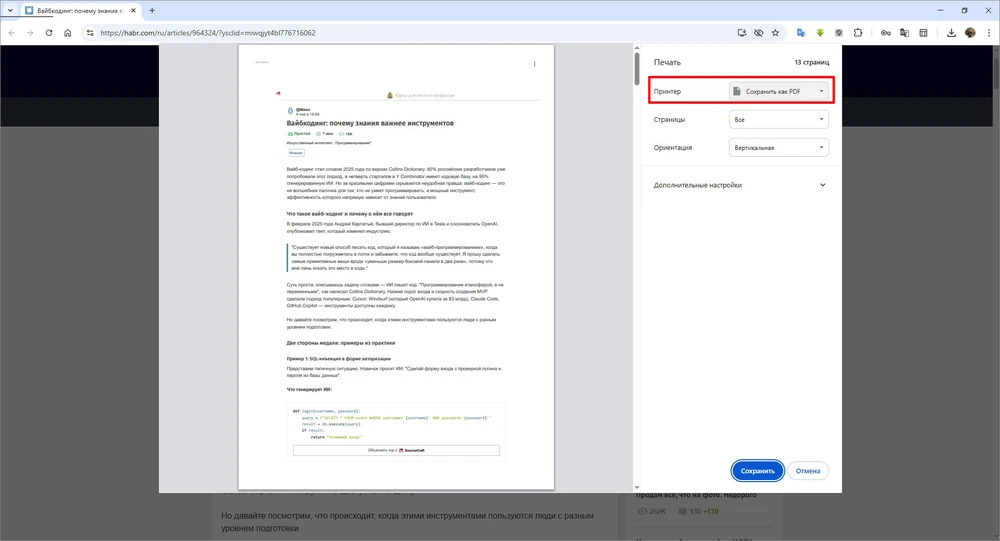
Task: Open the user profile avatar
Action: (x=969, y=32)
